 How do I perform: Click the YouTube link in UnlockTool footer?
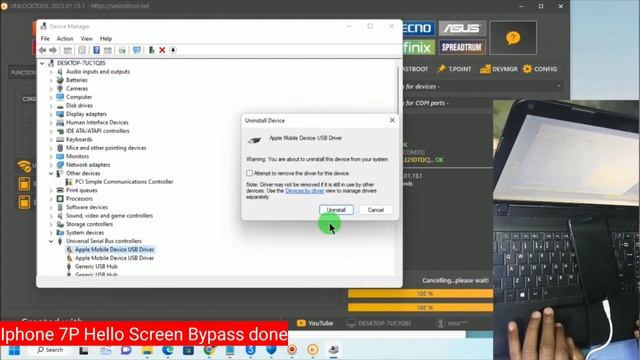pos(315,323)
